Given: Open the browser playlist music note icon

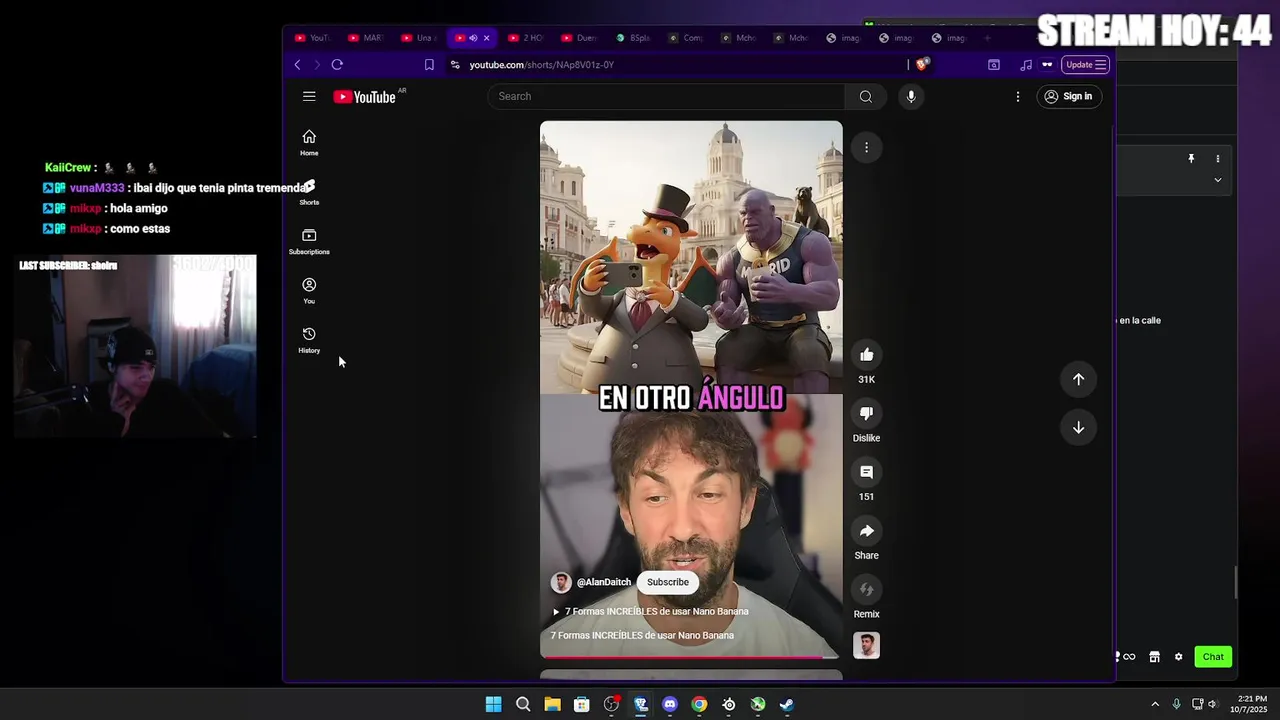Looking at the screenshot, I should coord(1026,65).
